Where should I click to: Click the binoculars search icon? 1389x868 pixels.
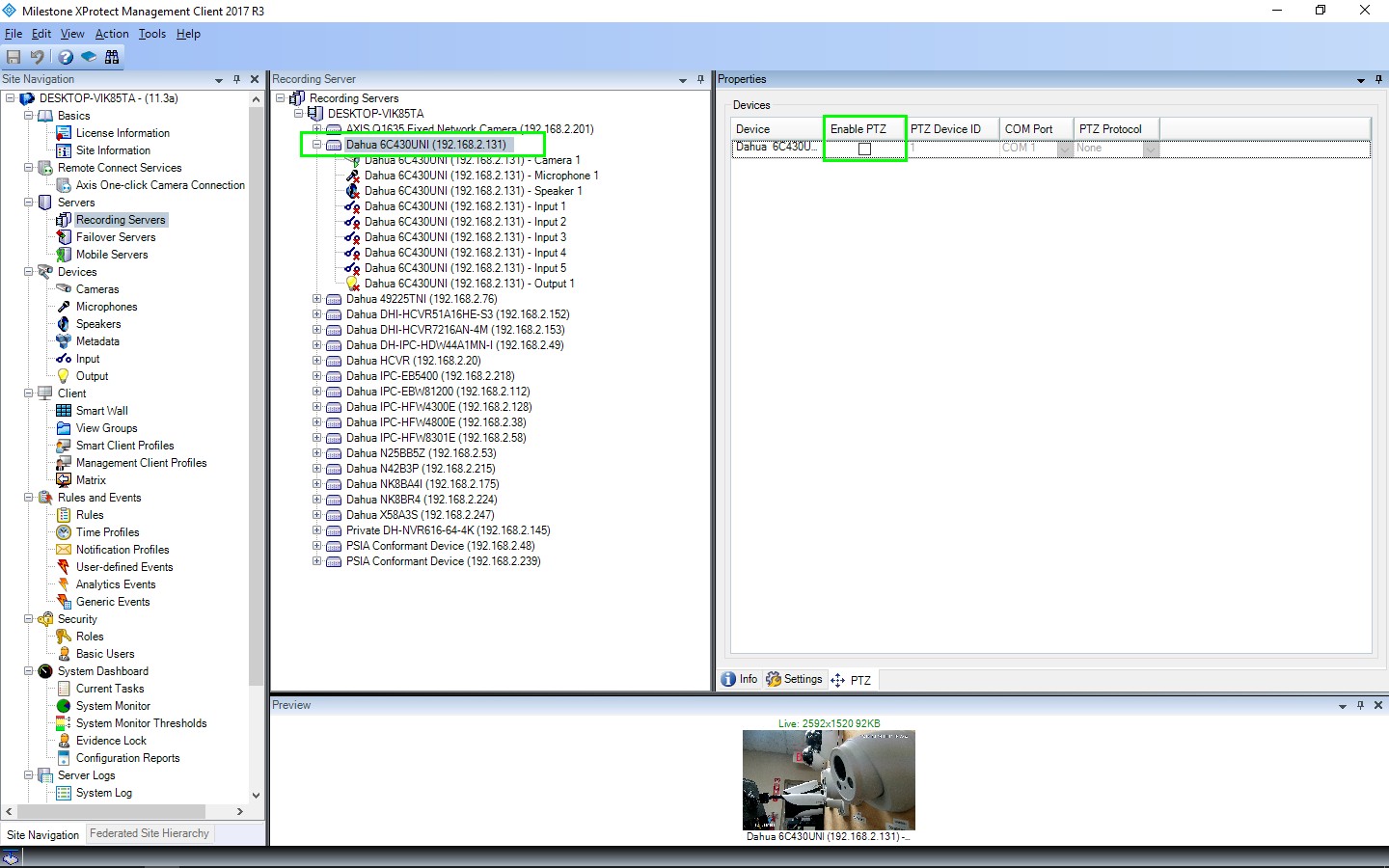pos(112,57)
